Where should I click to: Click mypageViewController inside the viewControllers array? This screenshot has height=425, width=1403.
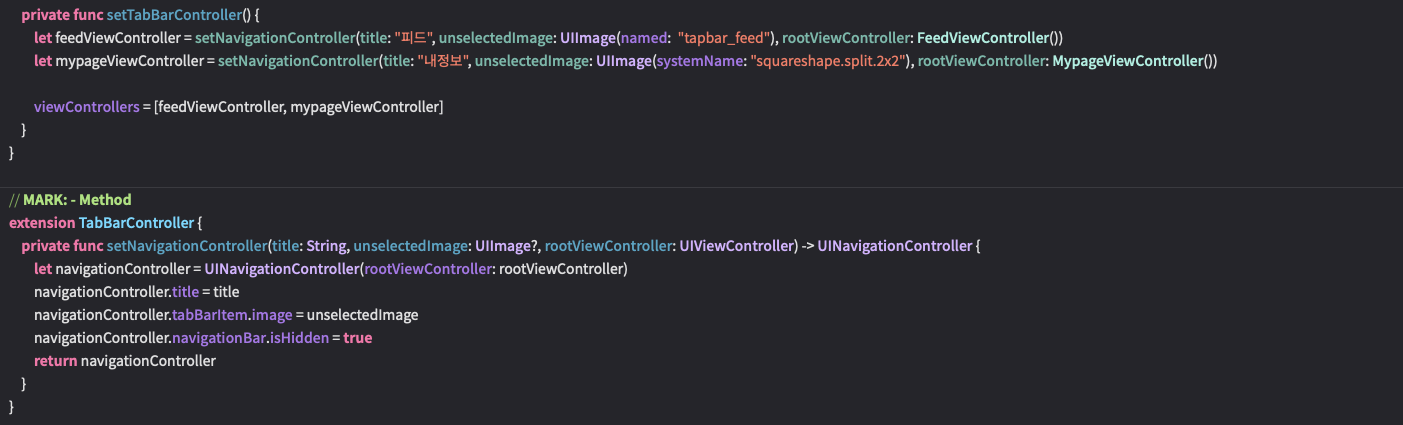(364, 106)
